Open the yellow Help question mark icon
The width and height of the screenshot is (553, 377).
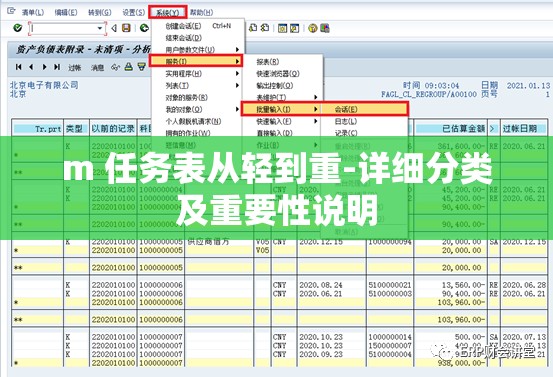click(x=312, y=28)
